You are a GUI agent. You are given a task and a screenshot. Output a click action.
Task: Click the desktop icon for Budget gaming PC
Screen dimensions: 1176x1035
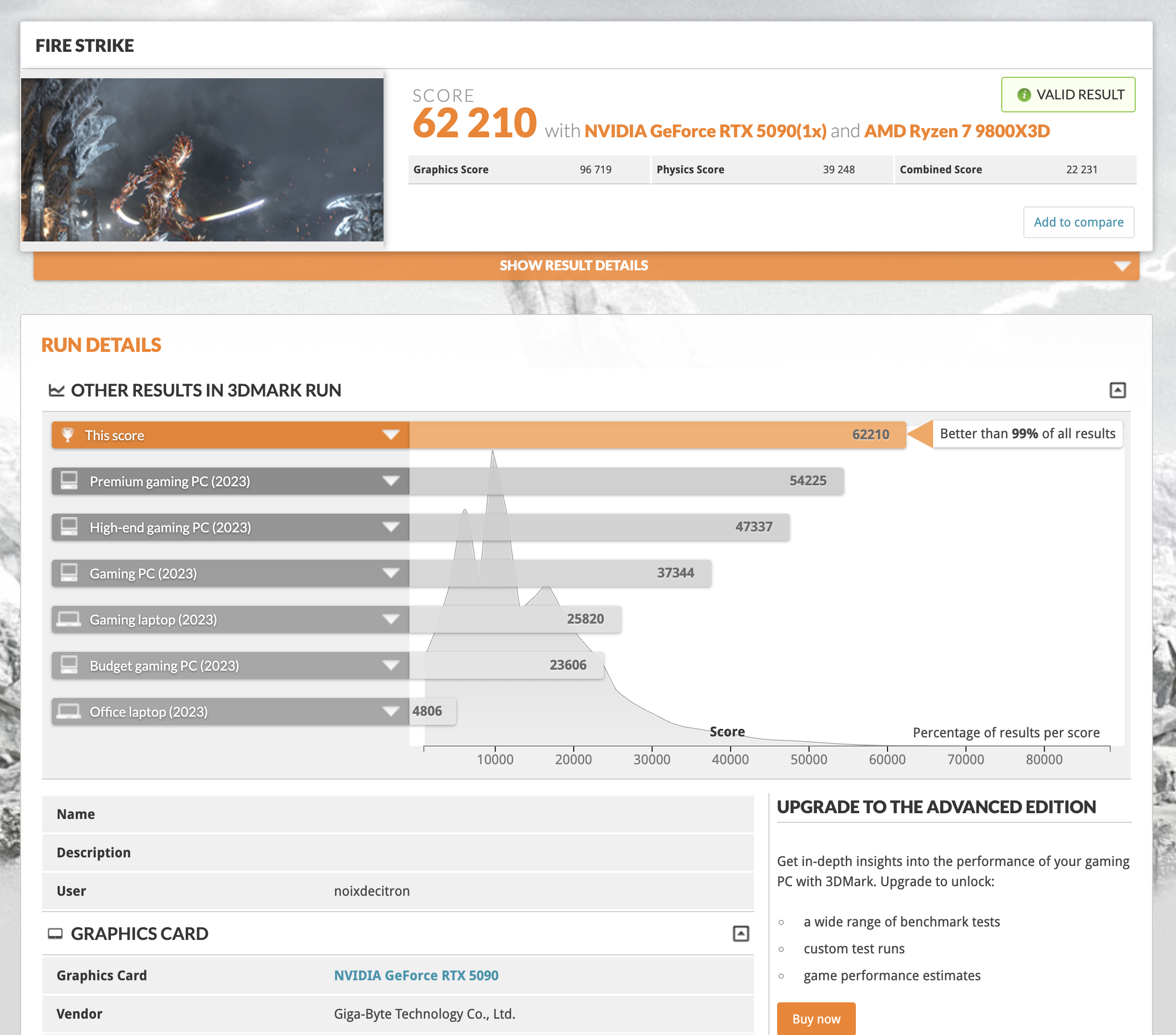pos(69,664)
